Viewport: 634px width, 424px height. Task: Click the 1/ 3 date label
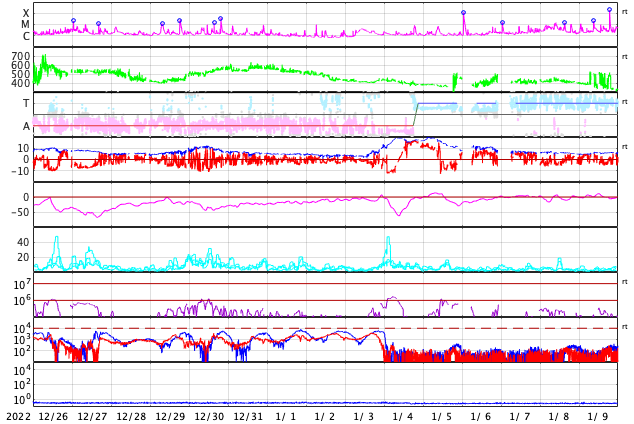click(x=364, y=417)
